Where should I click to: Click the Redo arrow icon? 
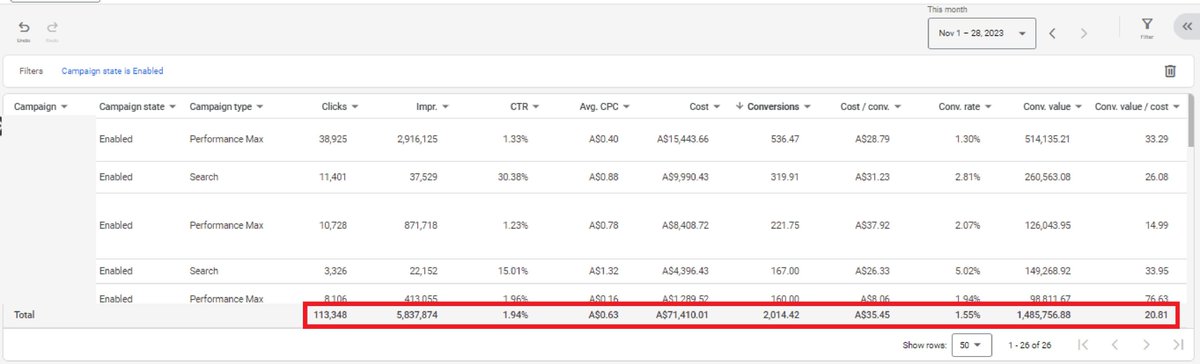click(52, 27)
